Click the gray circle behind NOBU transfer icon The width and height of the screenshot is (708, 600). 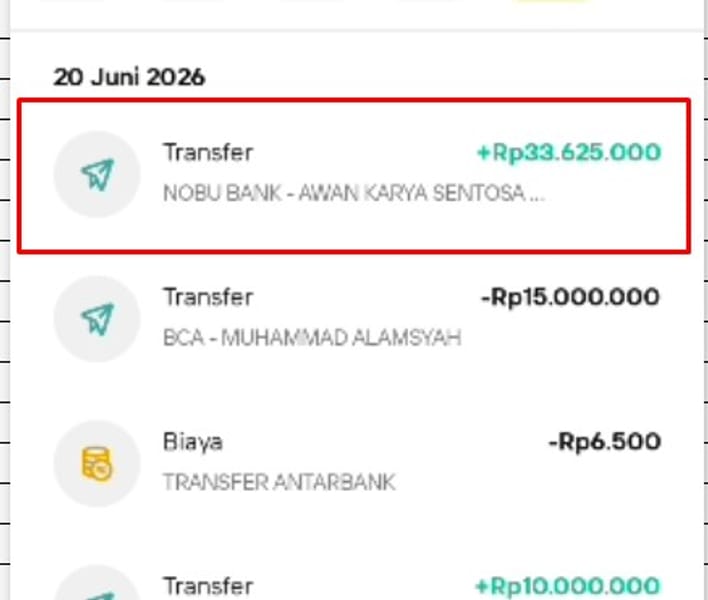[97, 174]
